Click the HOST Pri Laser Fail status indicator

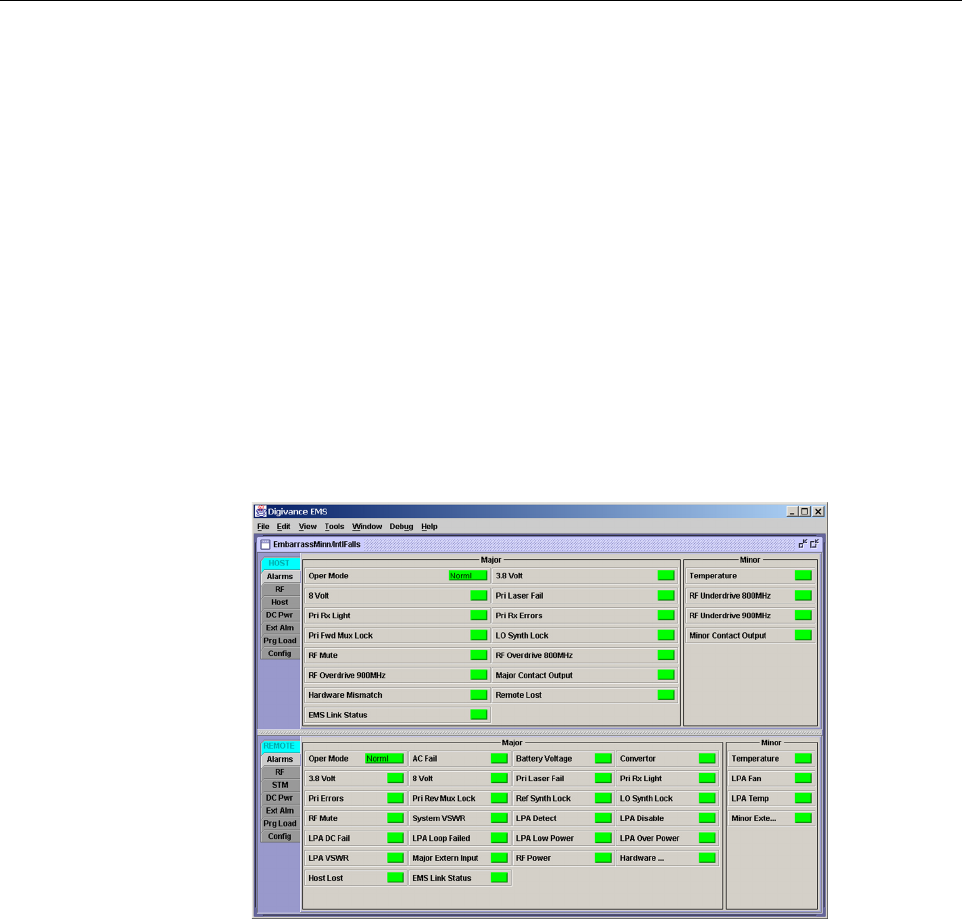(x=666, y=596)
